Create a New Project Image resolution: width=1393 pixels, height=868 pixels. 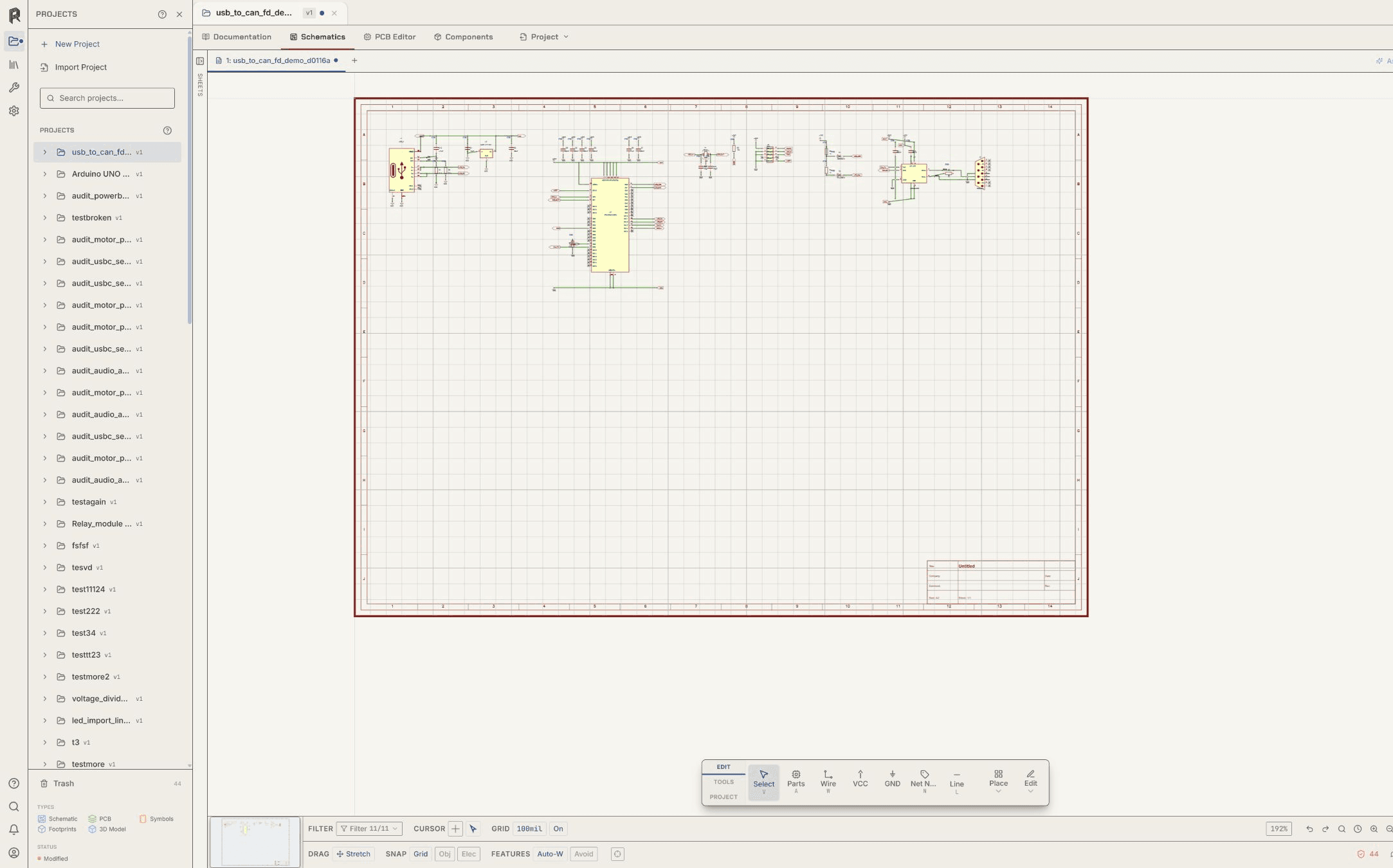click(70, 44)
